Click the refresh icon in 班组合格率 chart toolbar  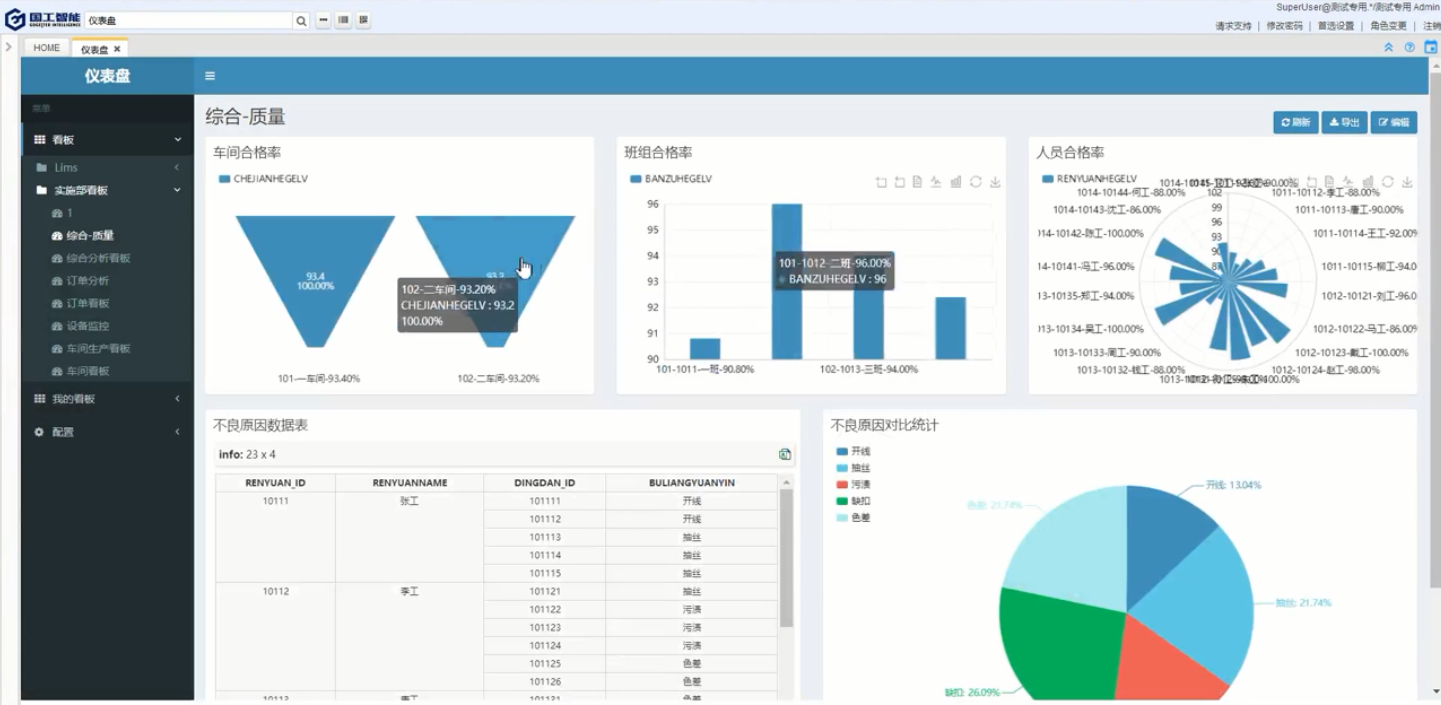click(x=975, y=182)
